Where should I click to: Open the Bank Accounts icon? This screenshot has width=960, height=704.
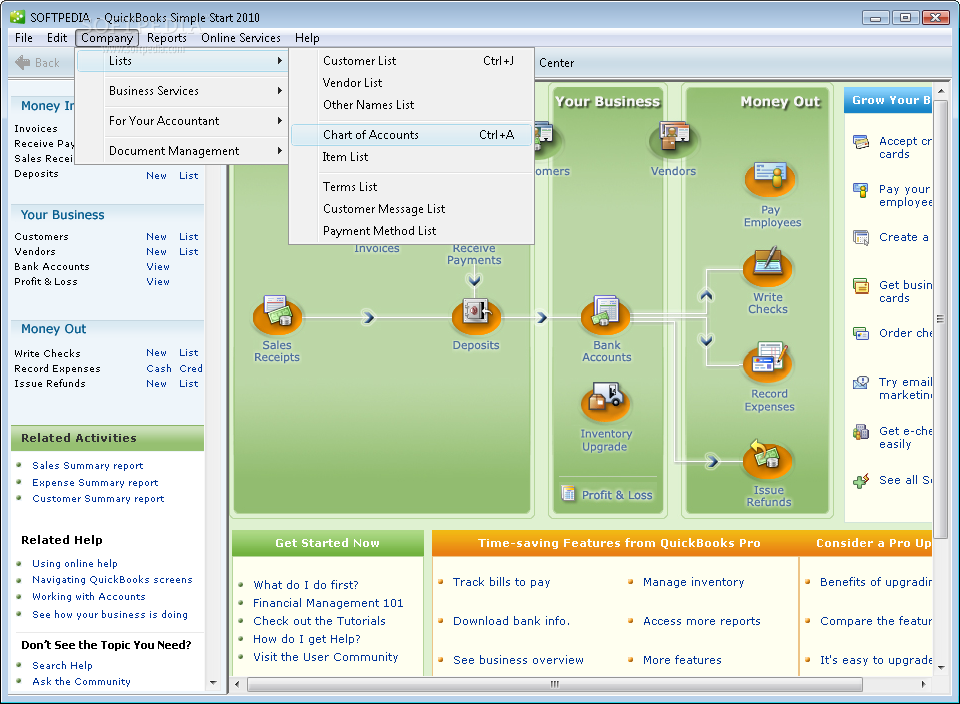[606, 315]
